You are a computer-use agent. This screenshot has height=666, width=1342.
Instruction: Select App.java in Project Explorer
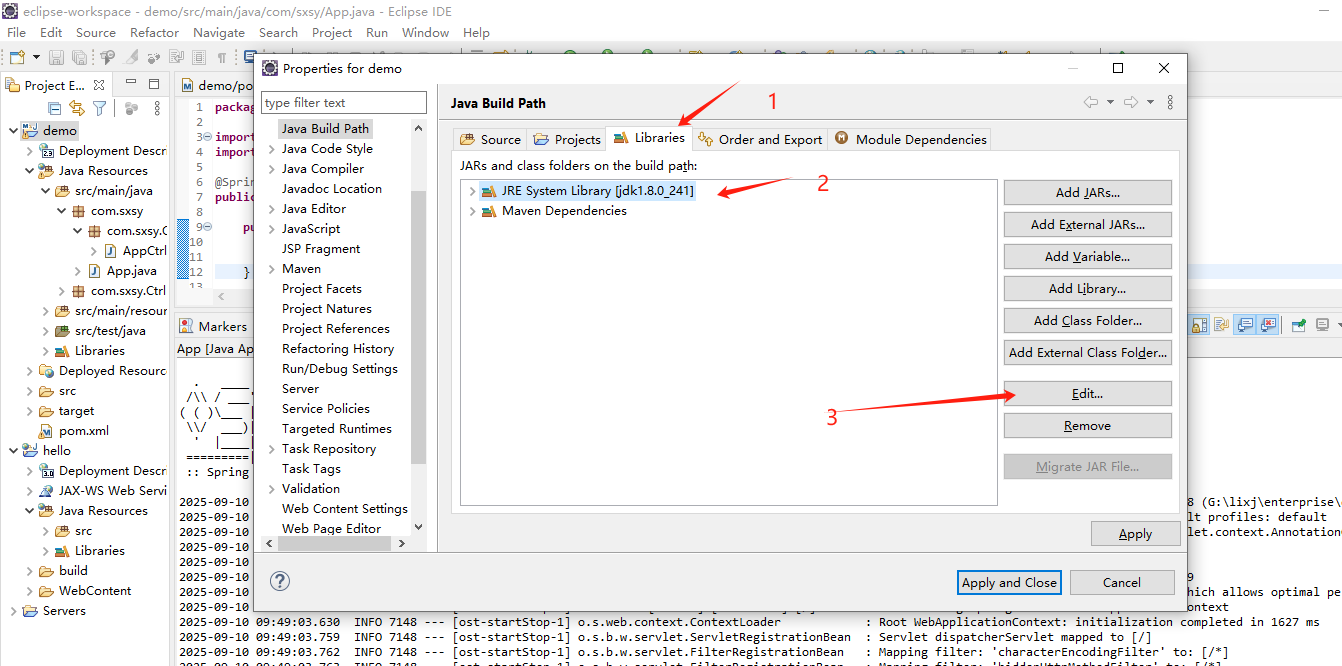132,271
